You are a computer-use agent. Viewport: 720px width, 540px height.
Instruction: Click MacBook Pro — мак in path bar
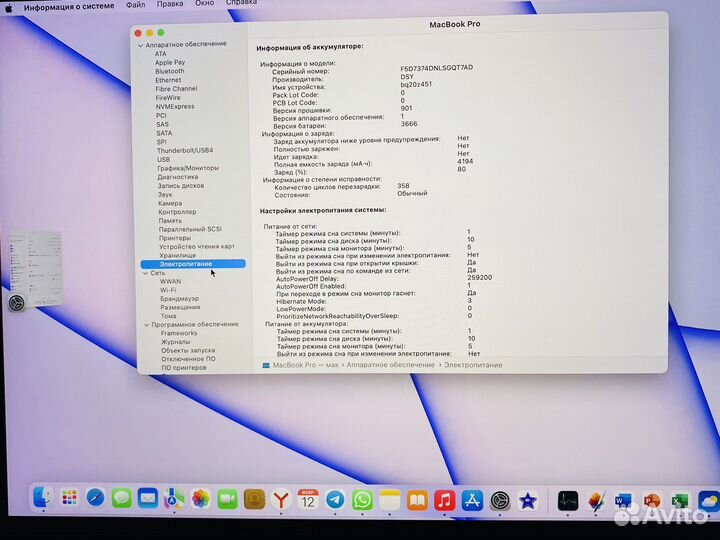305,365
